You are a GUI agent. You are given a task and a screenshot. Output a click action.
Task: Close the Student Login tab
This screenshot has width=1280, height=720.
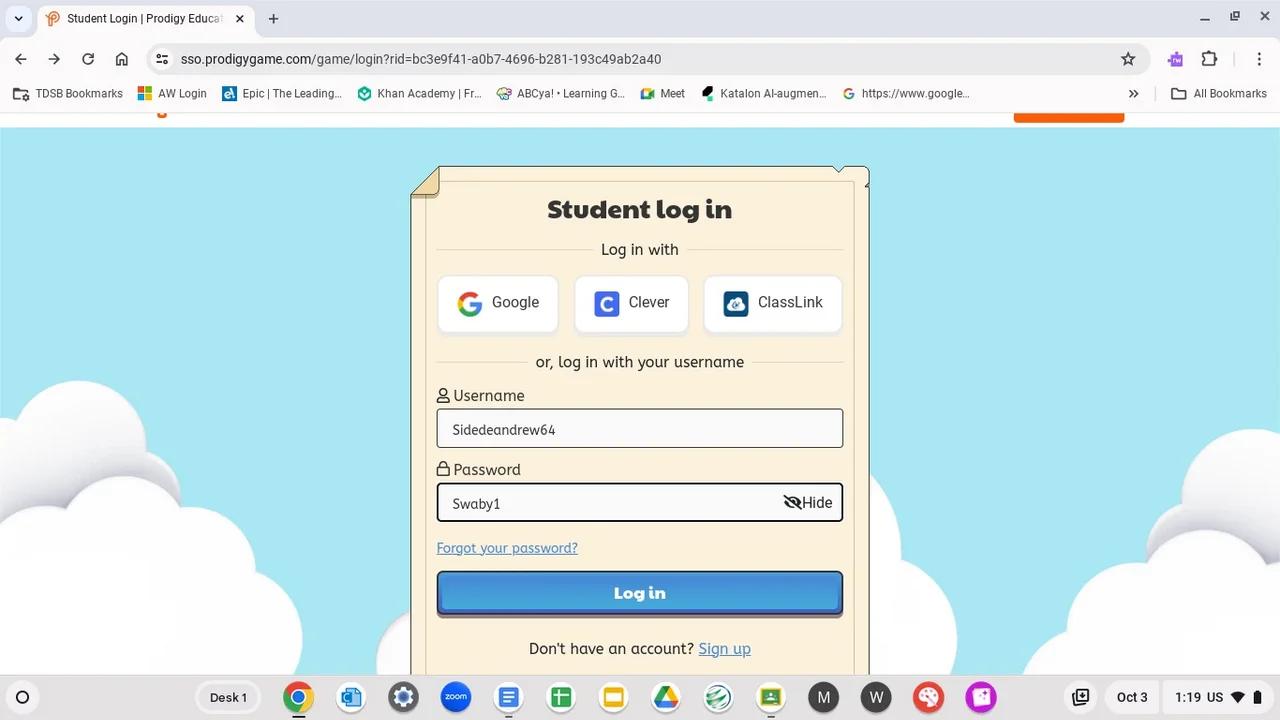(240, 18)
